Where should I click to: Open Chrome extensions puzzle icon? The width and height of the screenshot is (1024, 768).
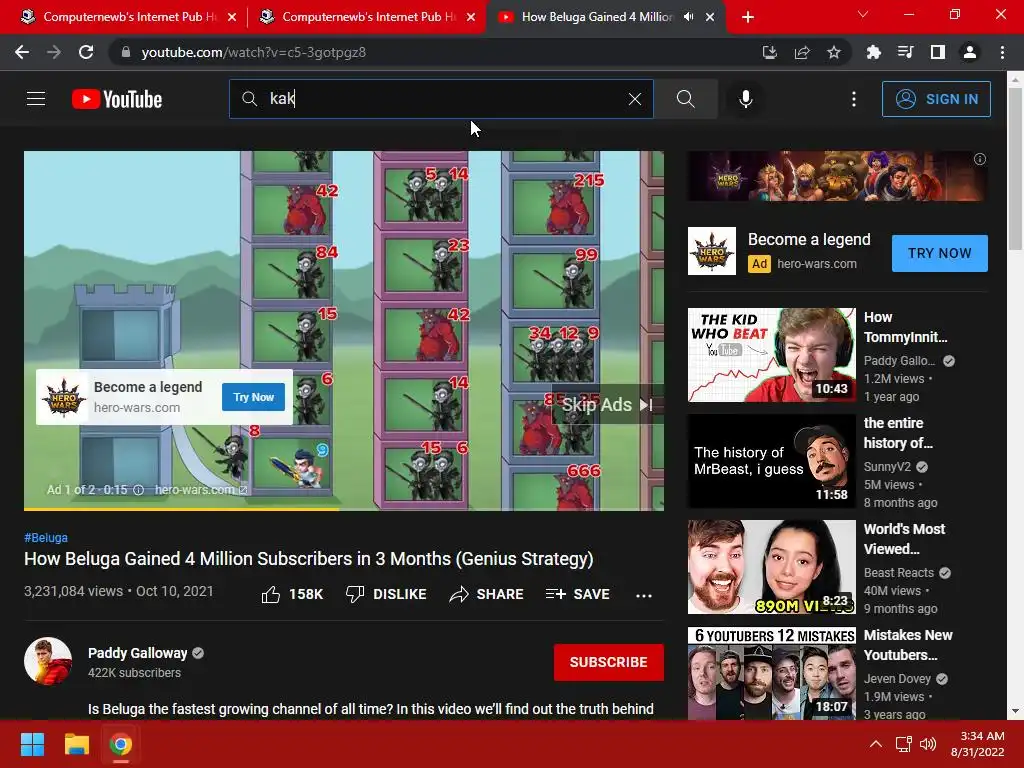tap(873, 52)
